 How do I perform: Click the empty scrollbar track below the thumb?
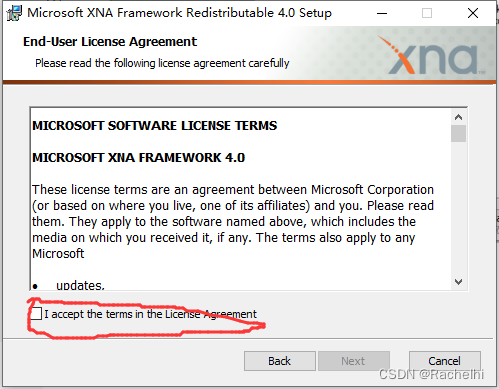(x=459, y=208)
